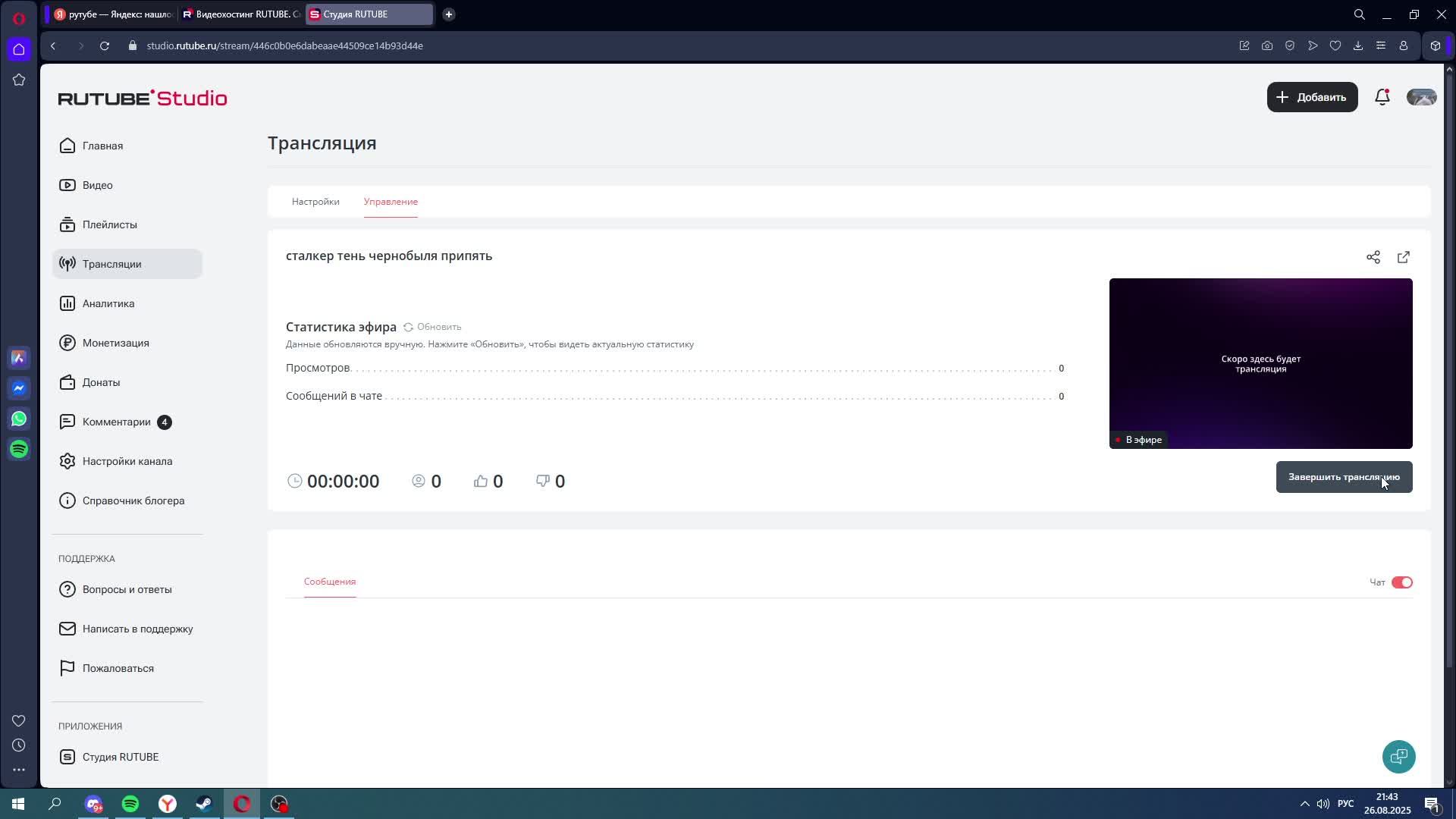Click the RUTUBE Studio logo
Screen dimensions: 1456x819
click(143, 98)
